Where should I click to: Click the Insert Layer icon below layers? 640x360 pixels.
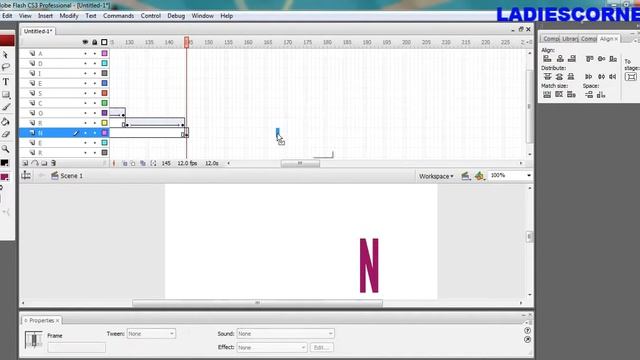tap(25, 163)
